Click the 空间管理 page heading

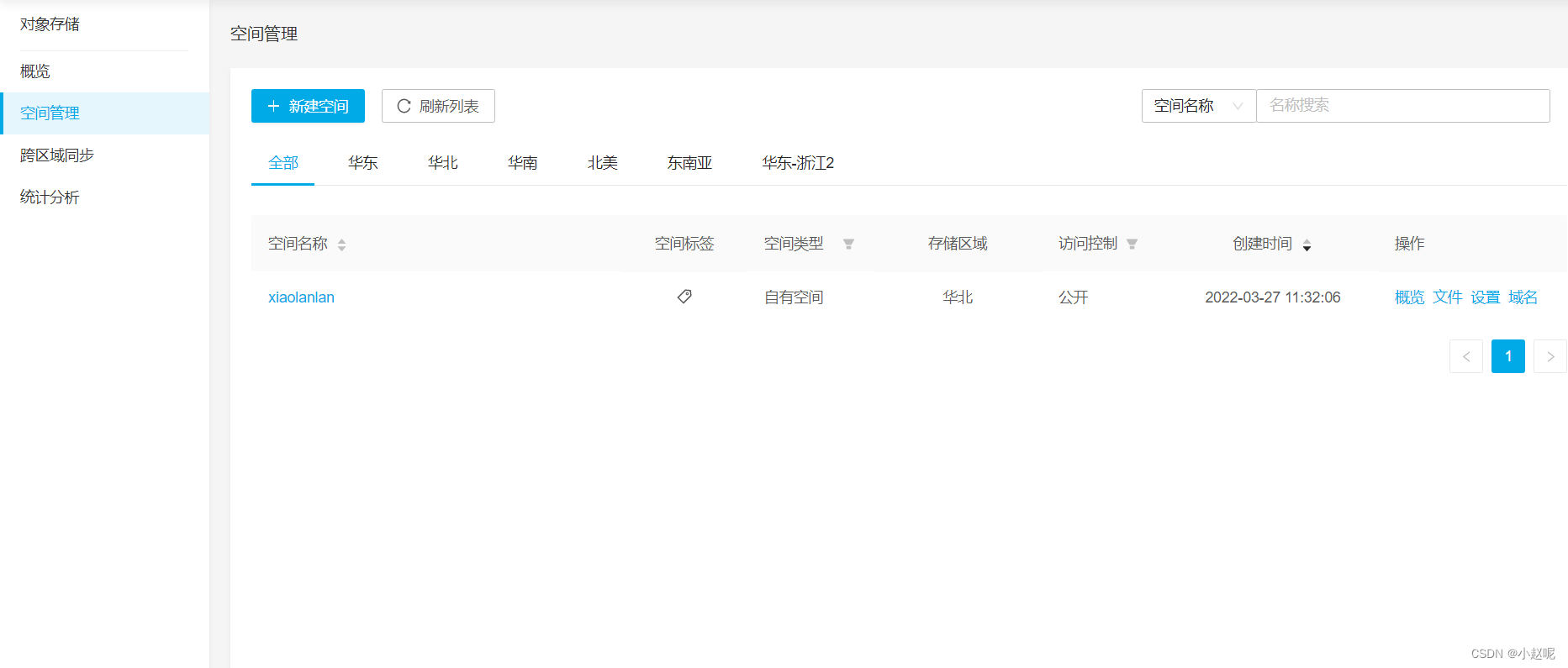point(264,34)
